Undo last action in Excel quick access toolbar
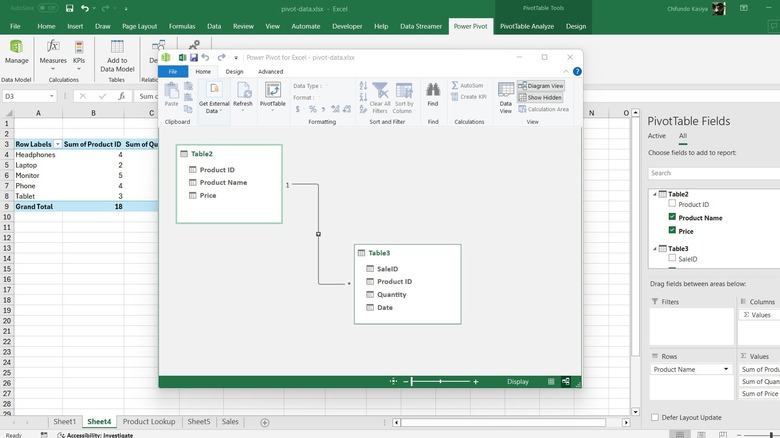Screen dimensions: 780x438 tap(85, 8)
